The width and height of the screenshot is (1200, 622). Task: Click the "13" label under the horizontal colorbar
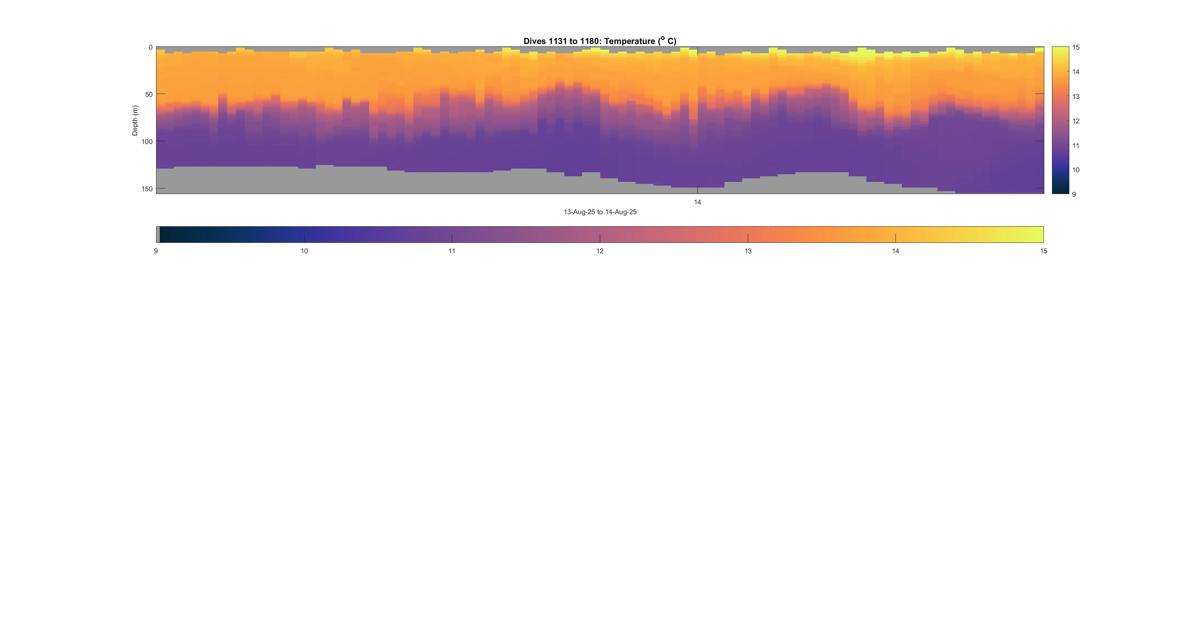[748, 251]
